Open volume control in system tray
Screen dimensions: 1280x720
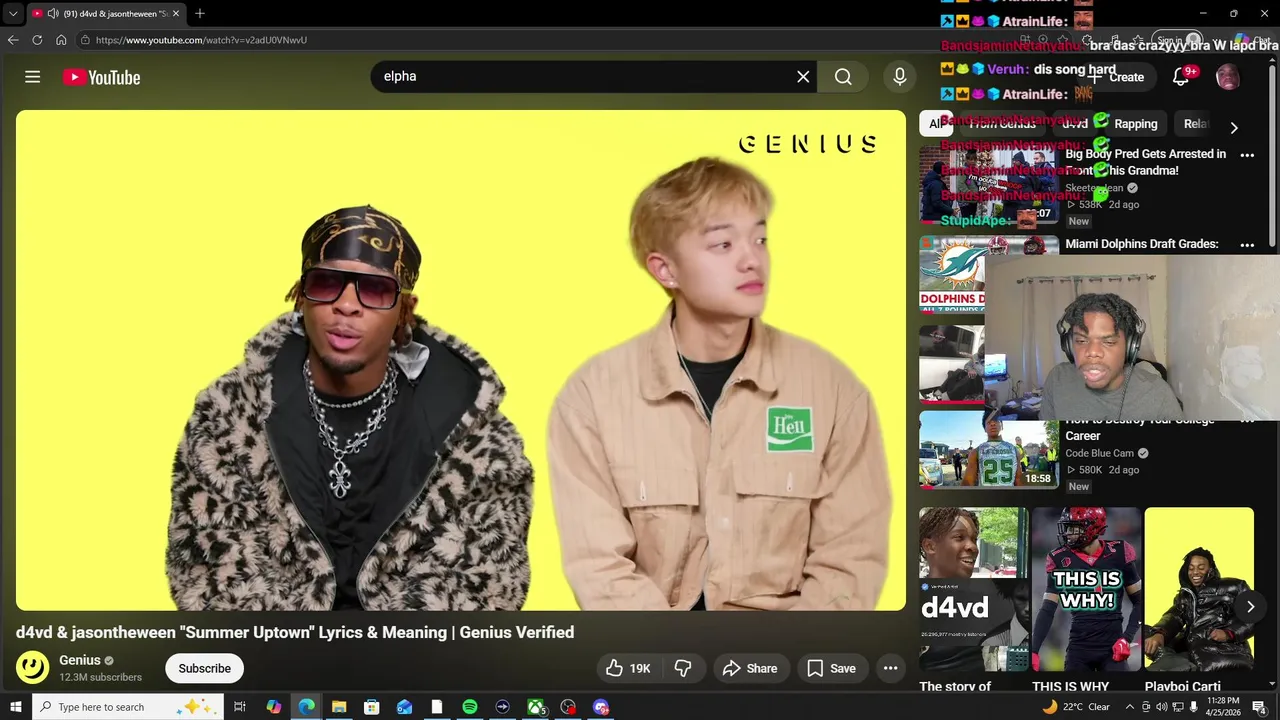tap(1162, 707)
